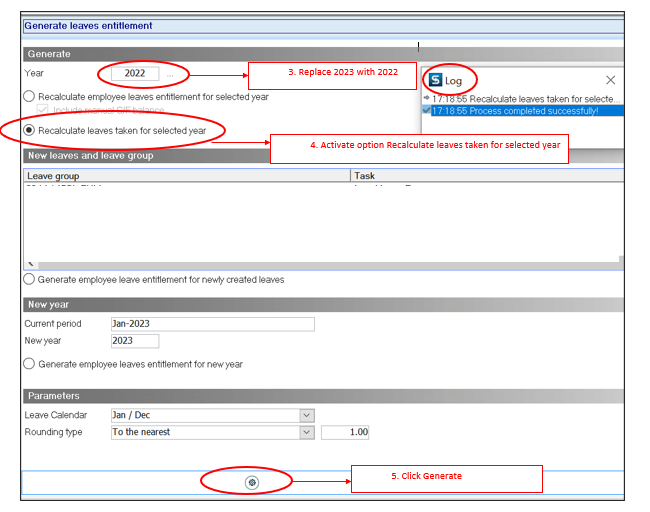650x512 pixels.
Task: Click the S logo in Log popup
Action: point(435,79)
